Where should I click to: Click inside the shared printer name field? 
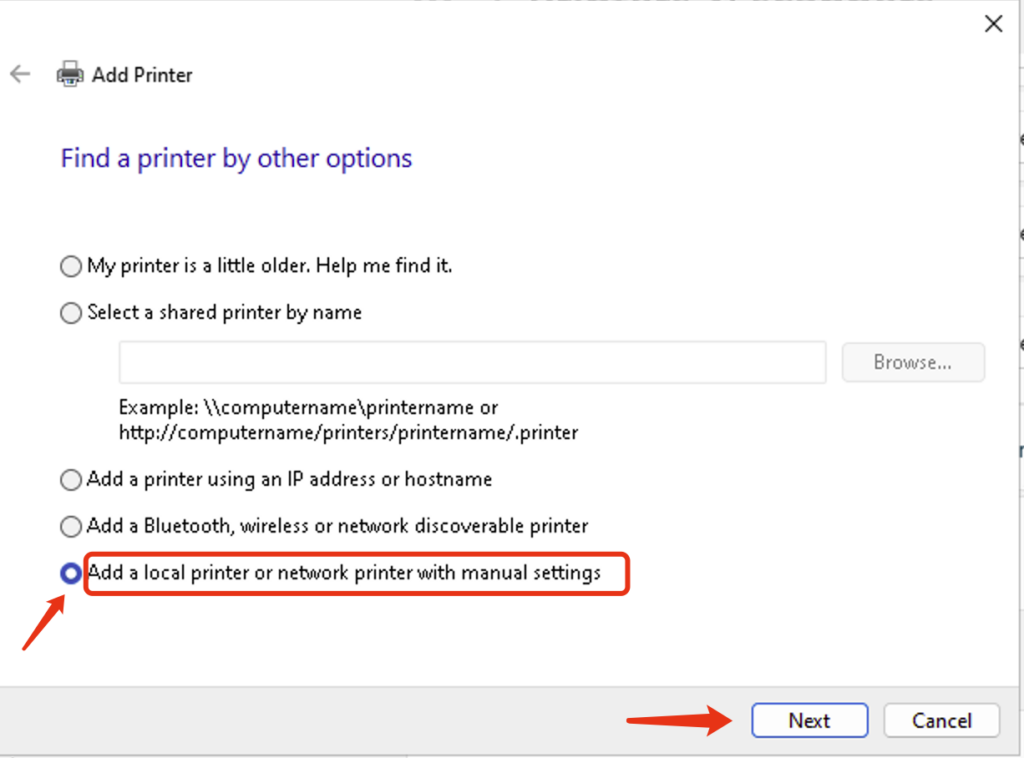click(470, 362)
